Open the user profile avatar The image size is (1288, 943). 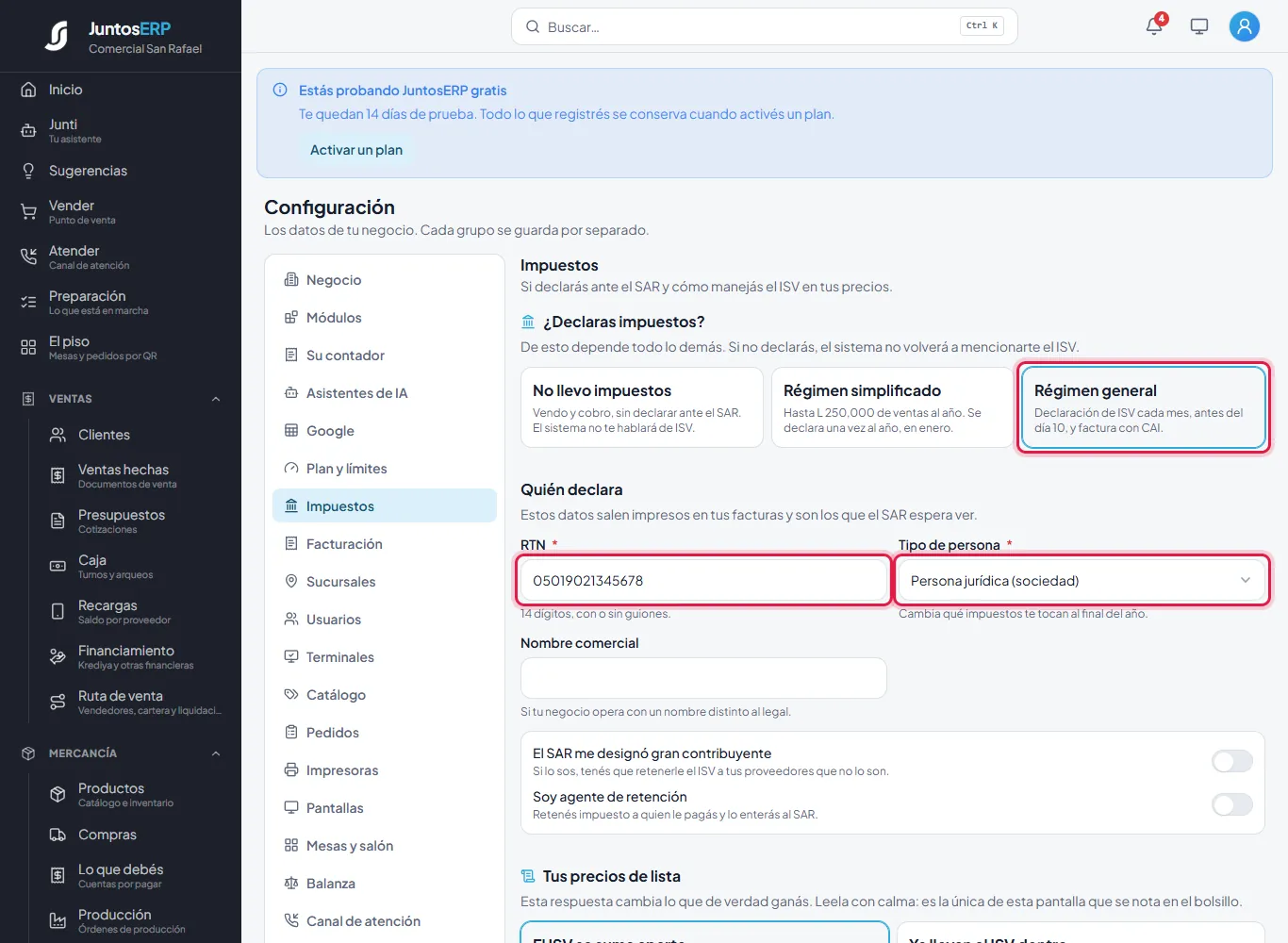[x=1245, y=26]
